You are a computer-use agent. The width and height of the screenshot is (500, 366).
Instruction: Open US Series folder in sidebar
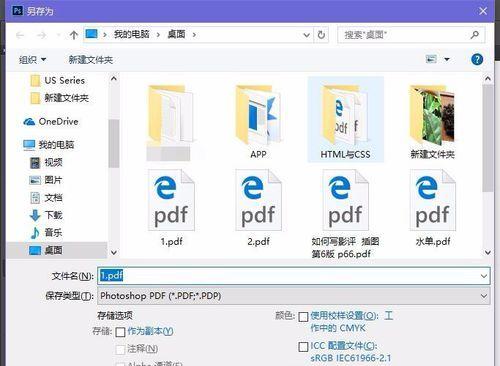(x=58, y=81)
